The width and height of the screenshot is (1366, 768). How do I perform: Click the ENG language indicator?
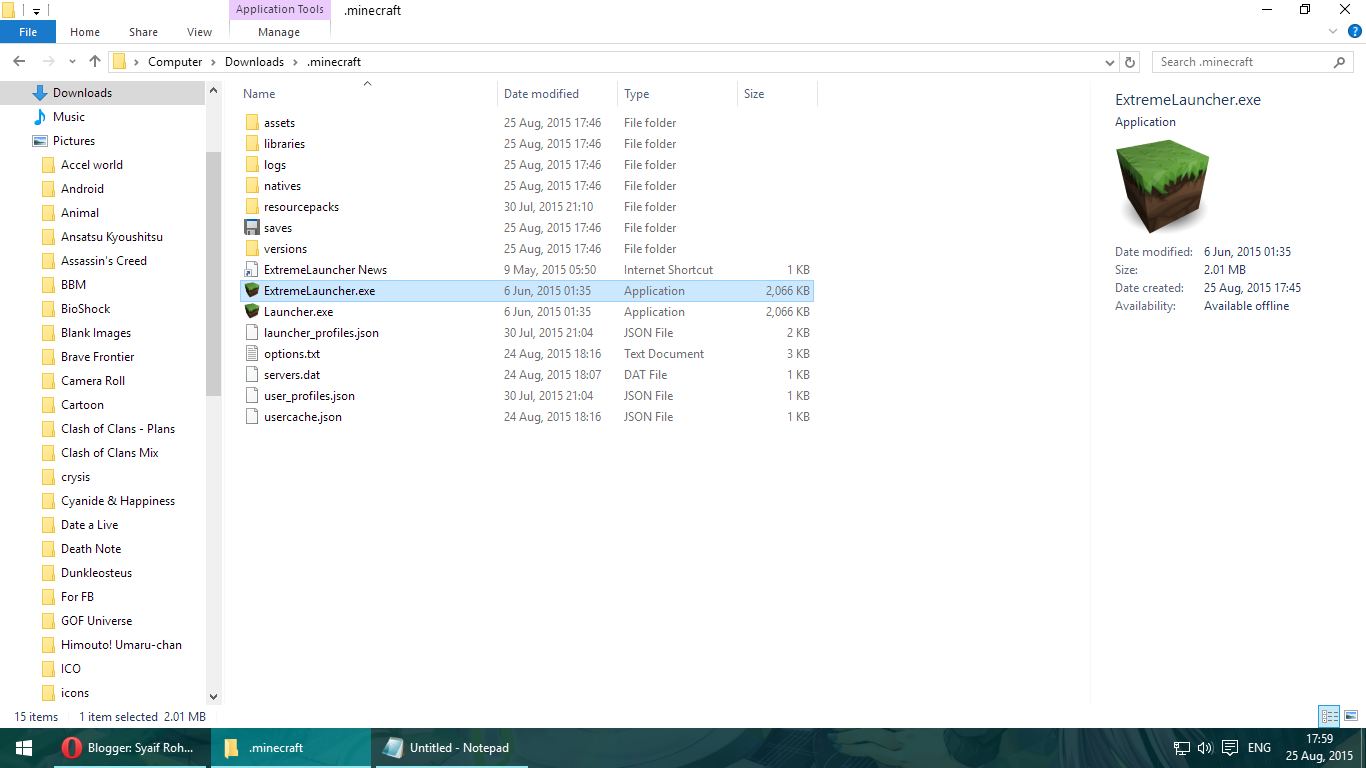tap(1260, 748)
